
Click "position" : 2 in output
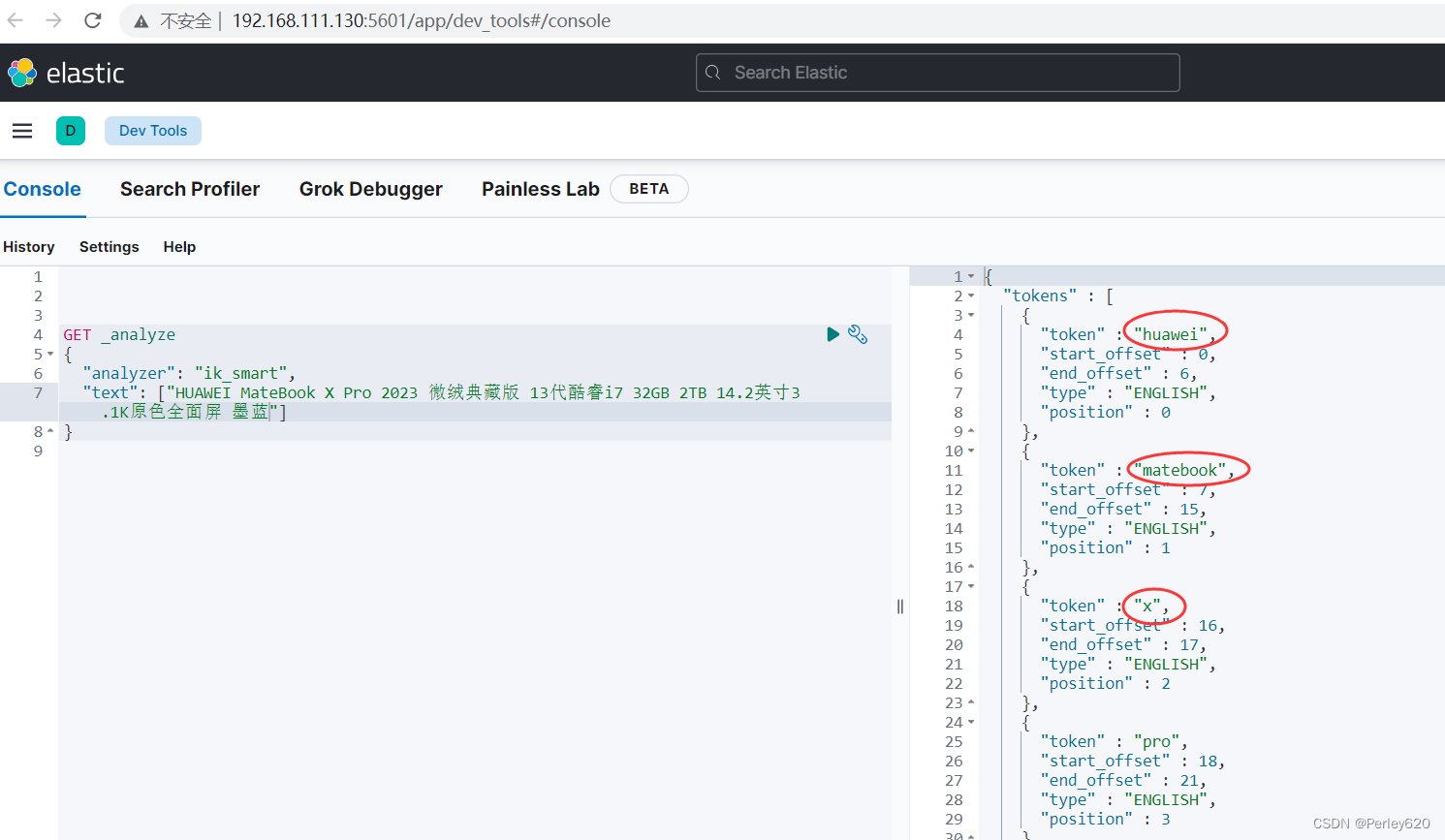pyautogui.click(x=1105, y=683)
